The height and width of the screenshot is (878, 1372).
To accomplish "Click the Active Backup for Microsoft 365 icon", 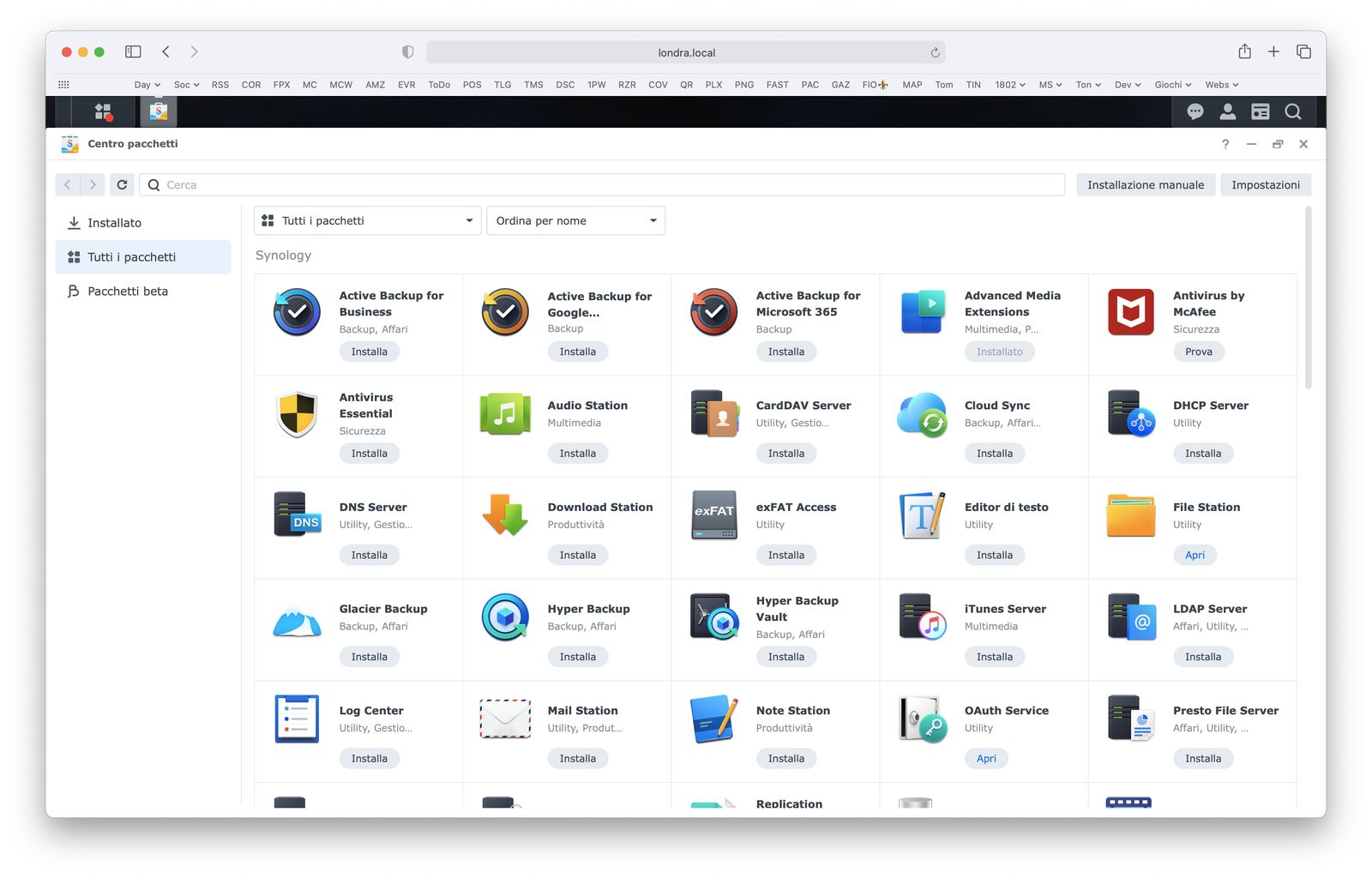I will coord(713,312).
